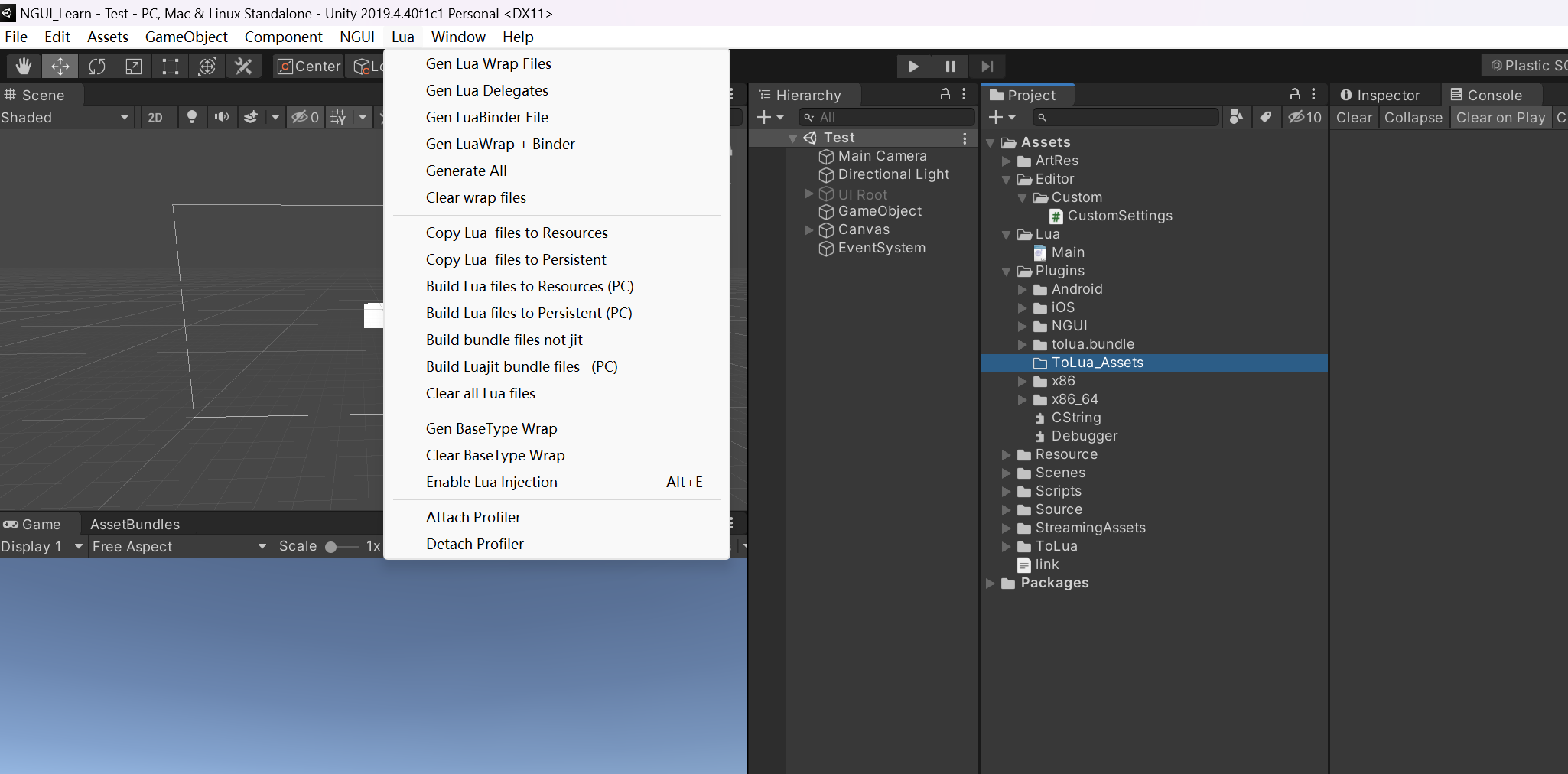The height and width of the screenshot is (774, 1568).
Task: Toggle scene effects icon
Action: point(250,117)
